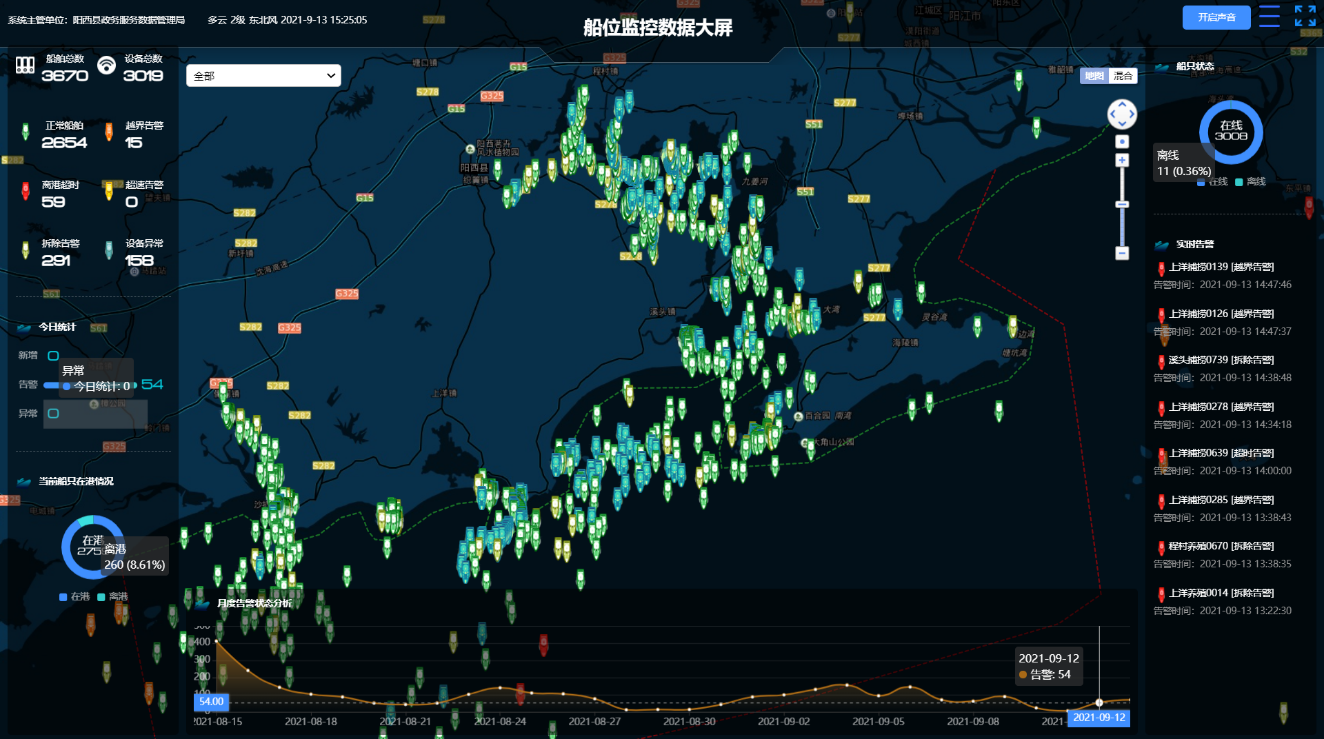The image size is (1324, 739).
Task: Open alarm 上洋养殖0014 [拆除告警]
Action: (1222, 593)
